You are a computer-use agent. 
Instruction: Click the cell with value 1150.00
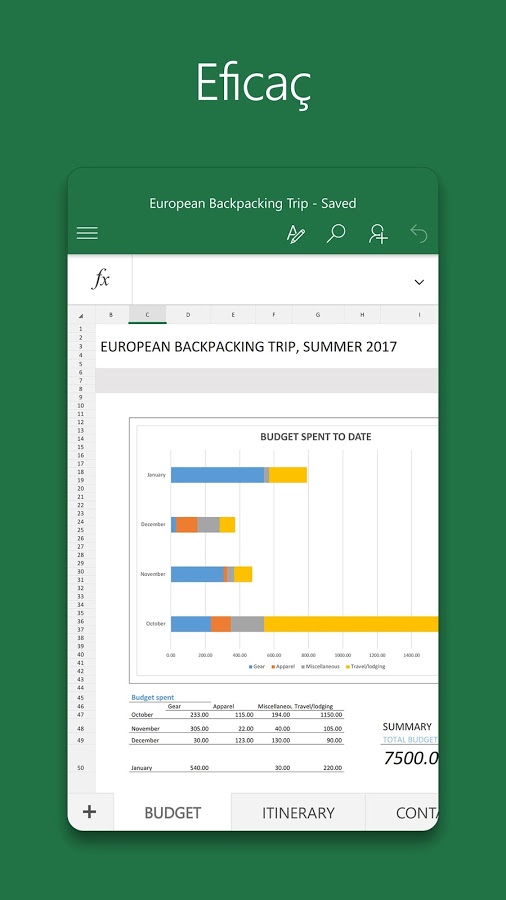point(331,715)
